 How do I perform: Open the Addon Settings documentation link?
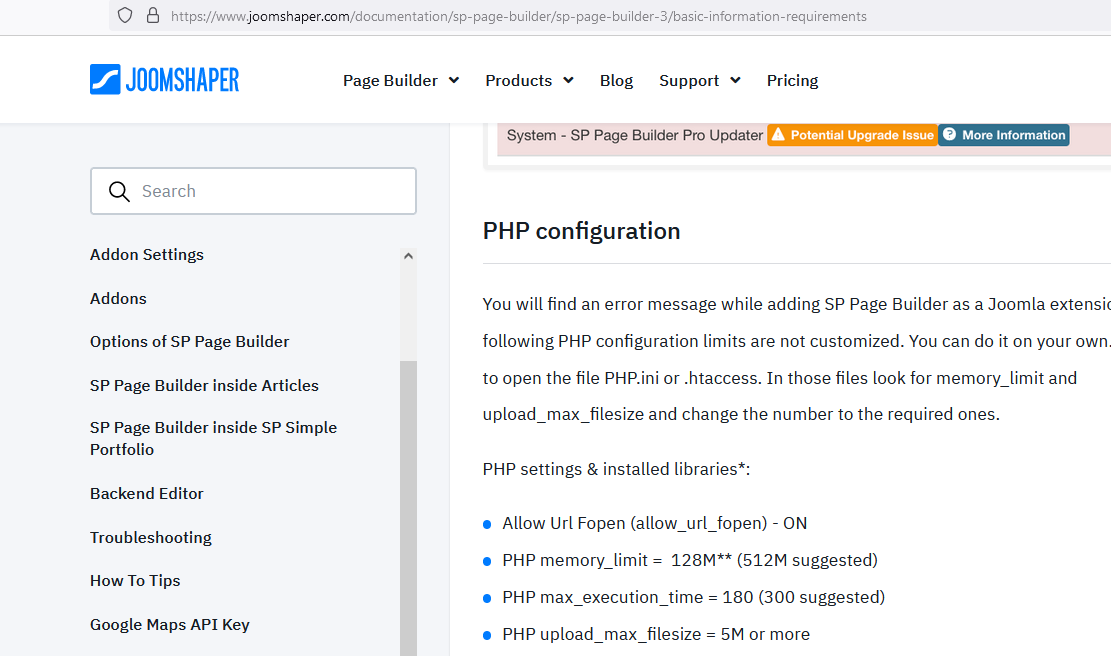point(147,255)
